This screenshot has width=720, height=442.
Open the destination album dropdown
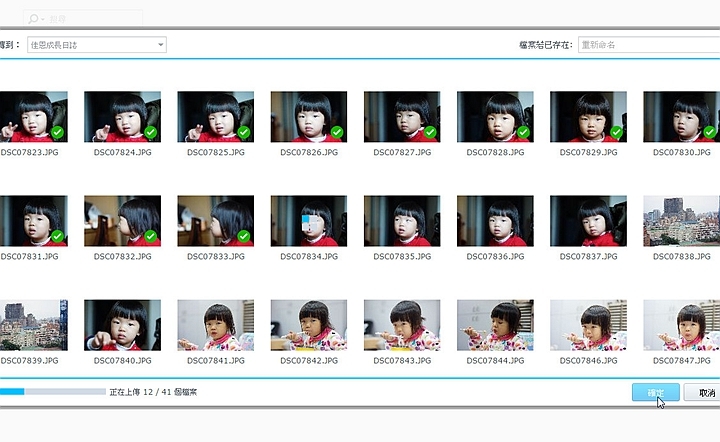tap(97, 45)
